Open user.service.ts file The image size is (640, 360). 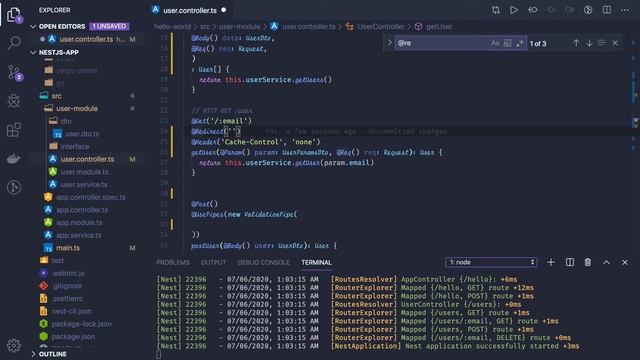84,184
